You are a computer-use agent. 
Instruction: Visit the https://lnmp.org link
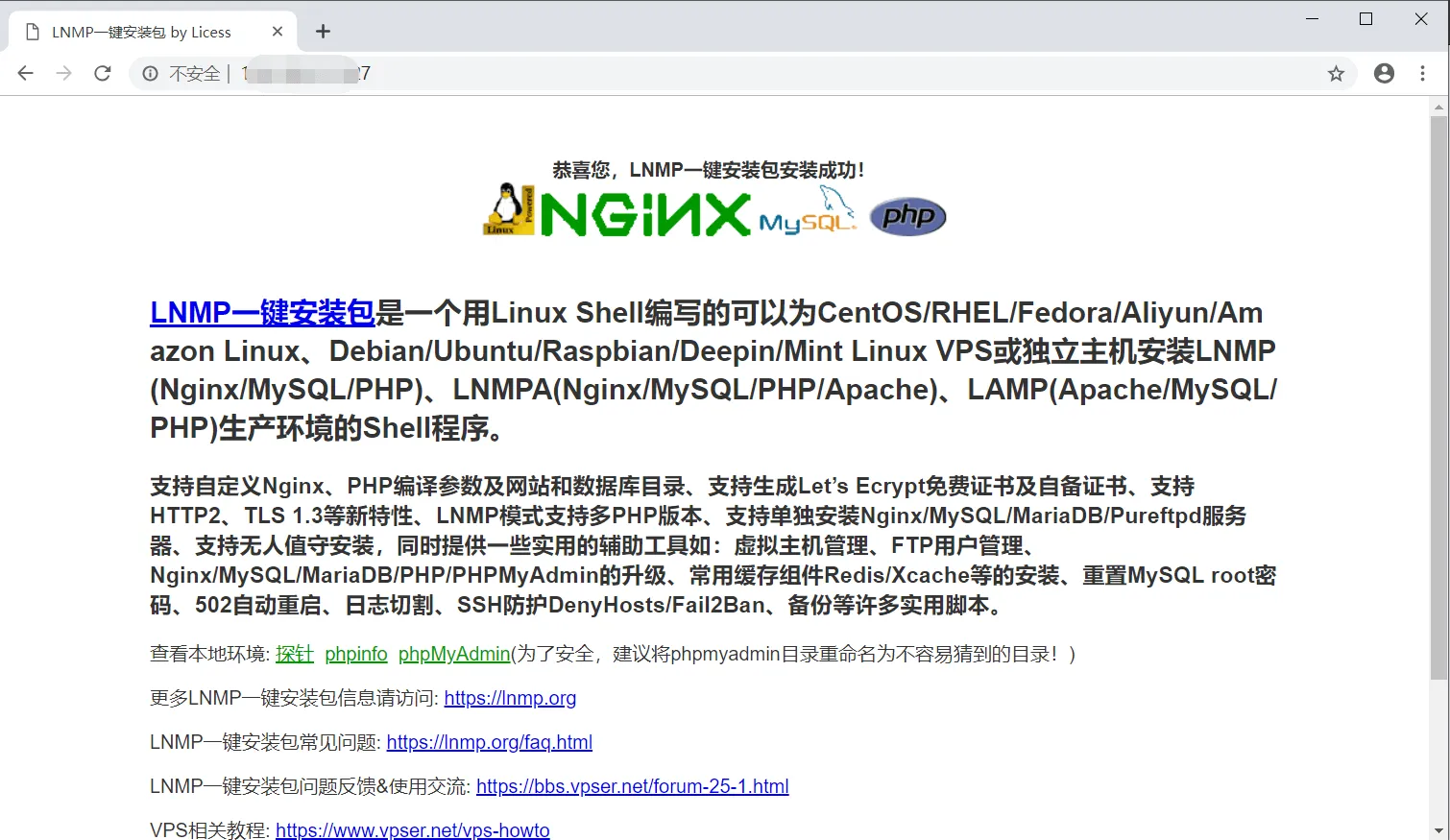coord(510,698)
